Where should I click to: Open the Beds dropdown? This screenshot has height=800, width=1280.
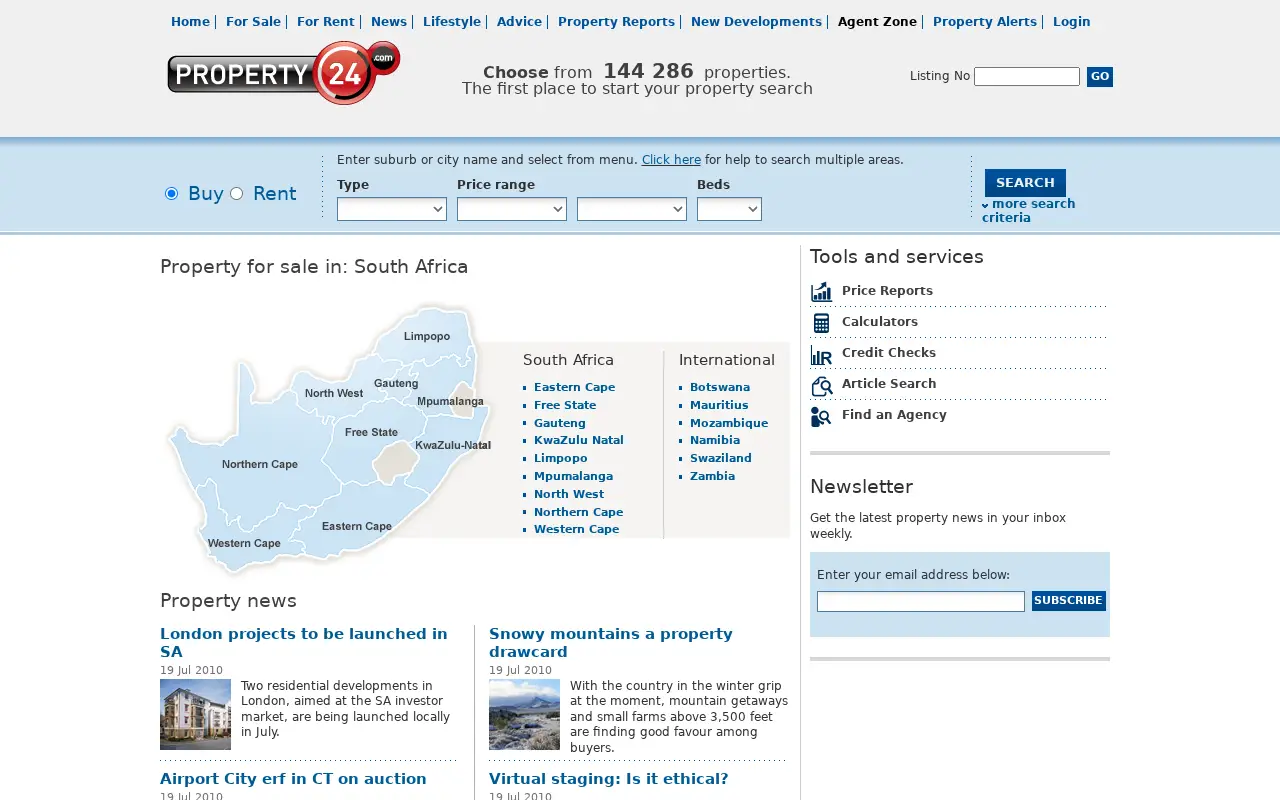click(x=729, y=209)
